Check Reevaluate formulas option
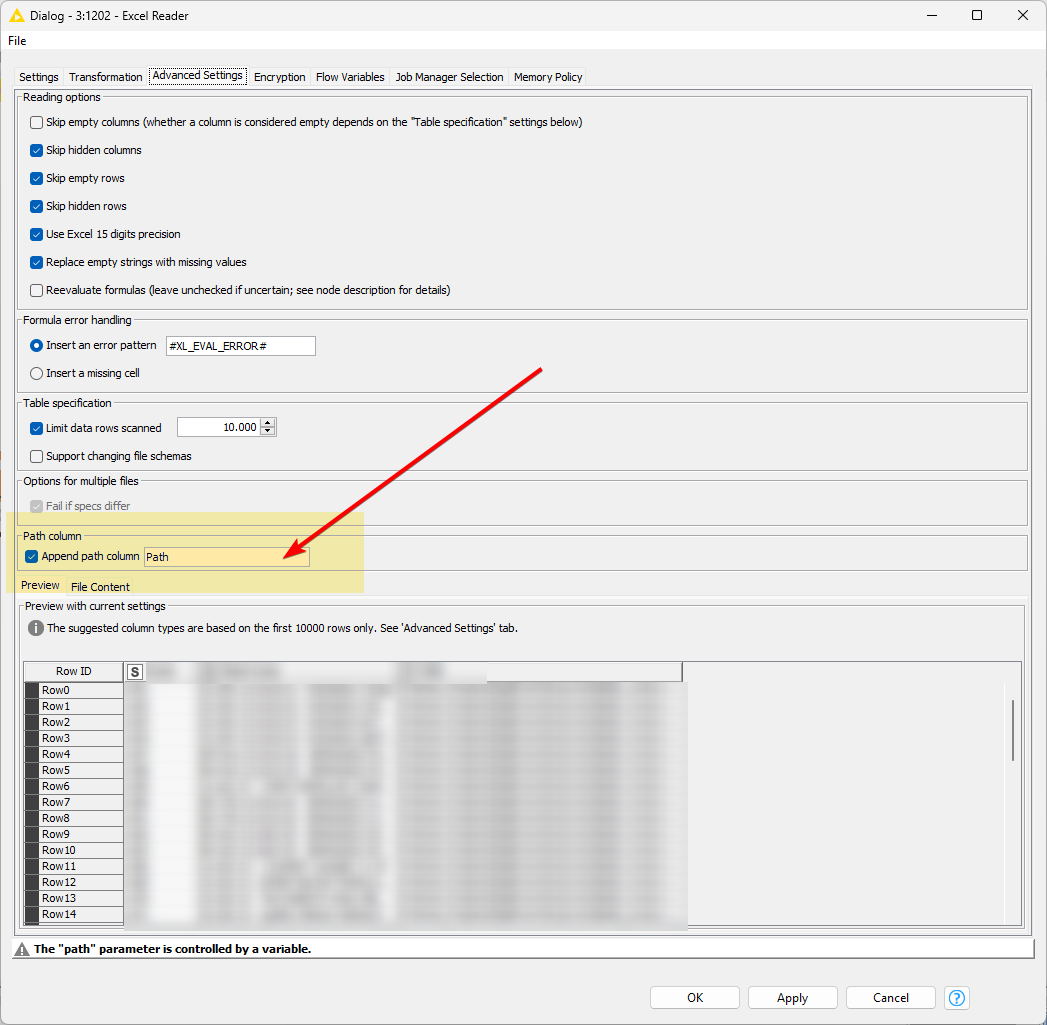 tap(36, 290)
